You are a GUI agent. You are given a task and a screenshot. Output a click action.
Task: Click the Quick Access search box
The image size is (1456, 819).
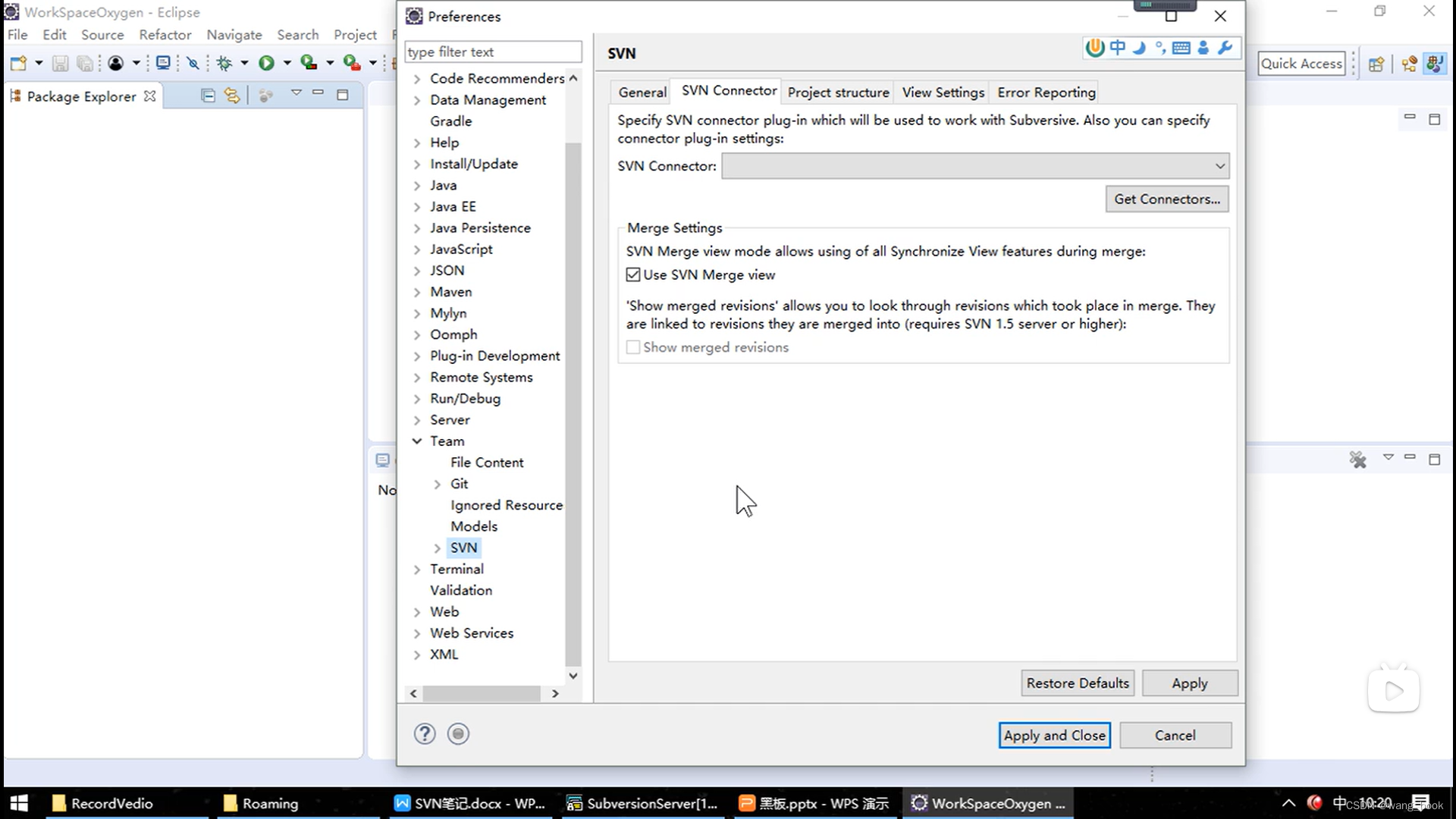pyautogui.click(x=1301, y=64)
